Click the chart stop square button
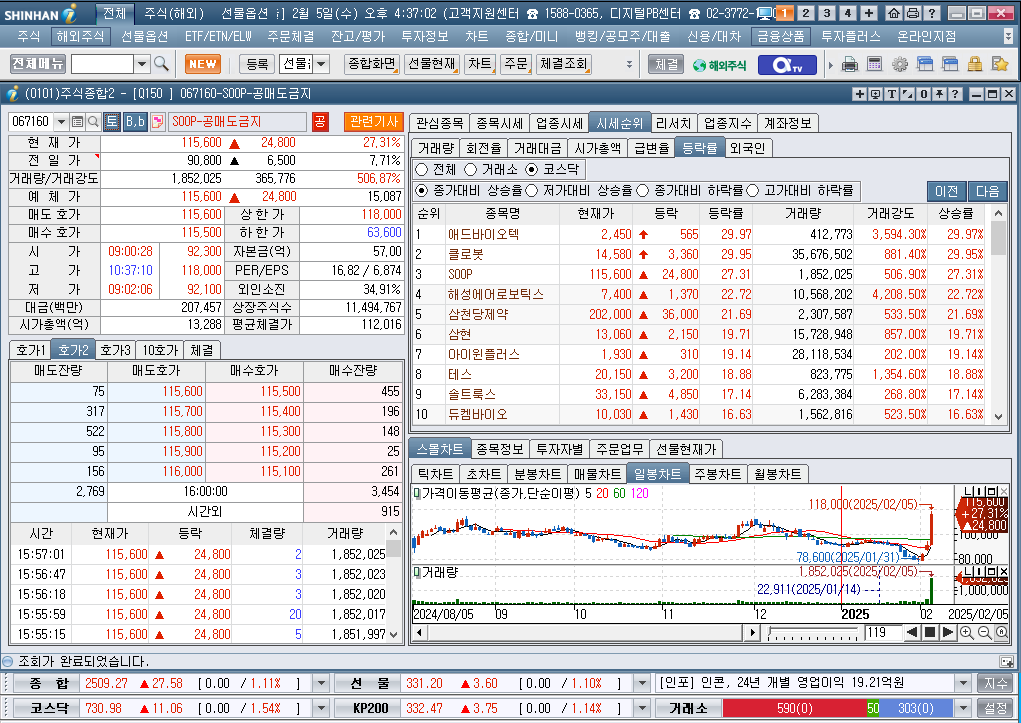The width and height of the screenshot is (1021, 723). [930, 632]
